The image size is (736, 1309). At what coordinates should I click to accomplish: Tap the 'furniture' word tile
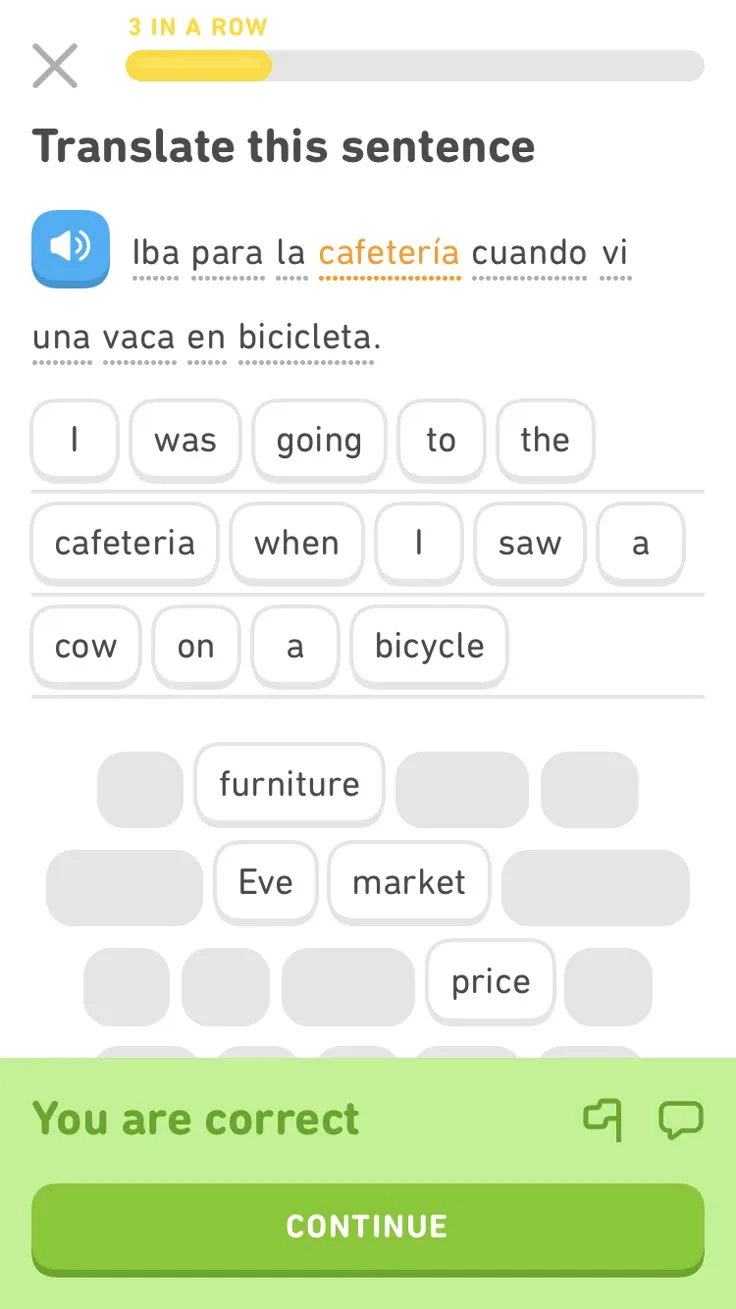[289, 784]
